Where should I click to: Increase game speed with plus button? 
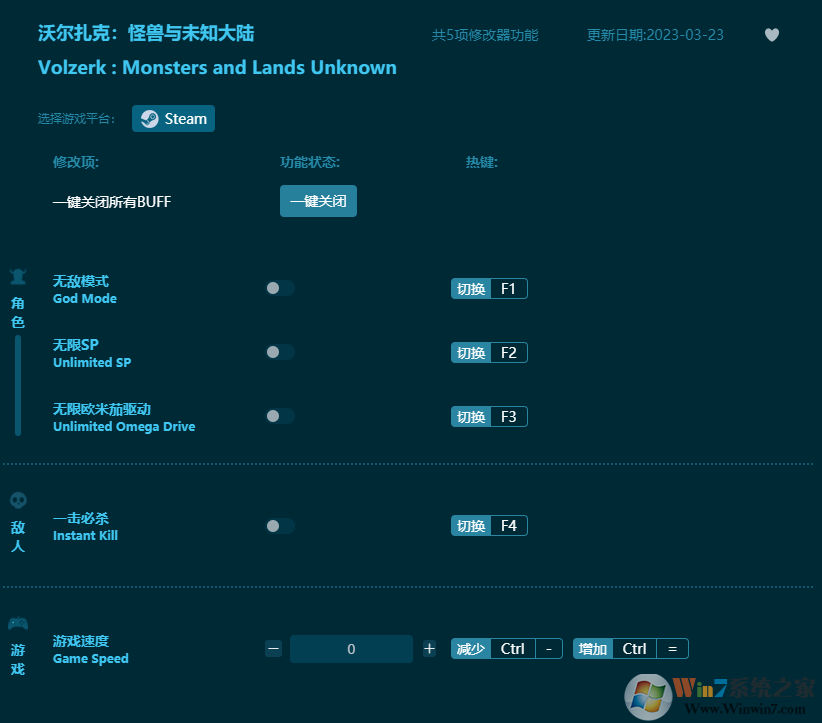point(429,649)
